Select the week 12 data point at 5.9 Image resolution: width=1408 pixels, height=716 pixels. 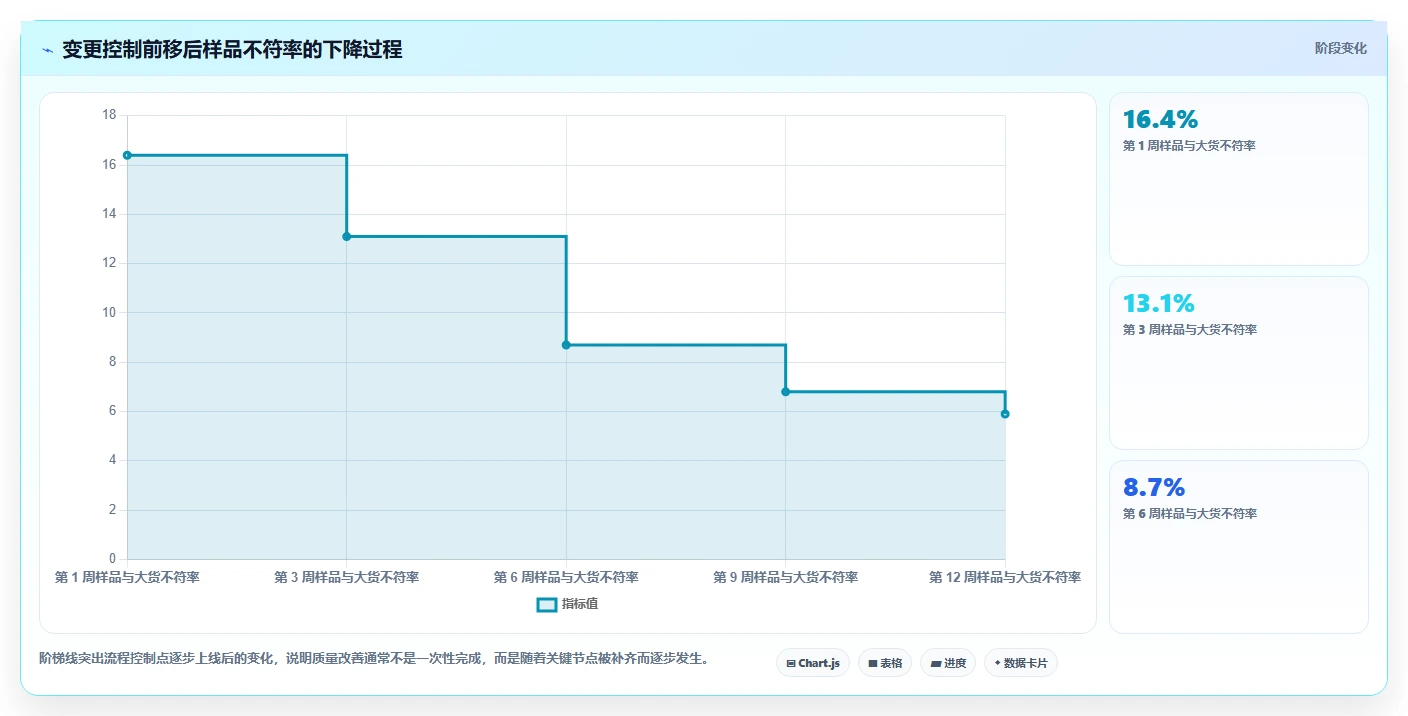coord(1005,414)
